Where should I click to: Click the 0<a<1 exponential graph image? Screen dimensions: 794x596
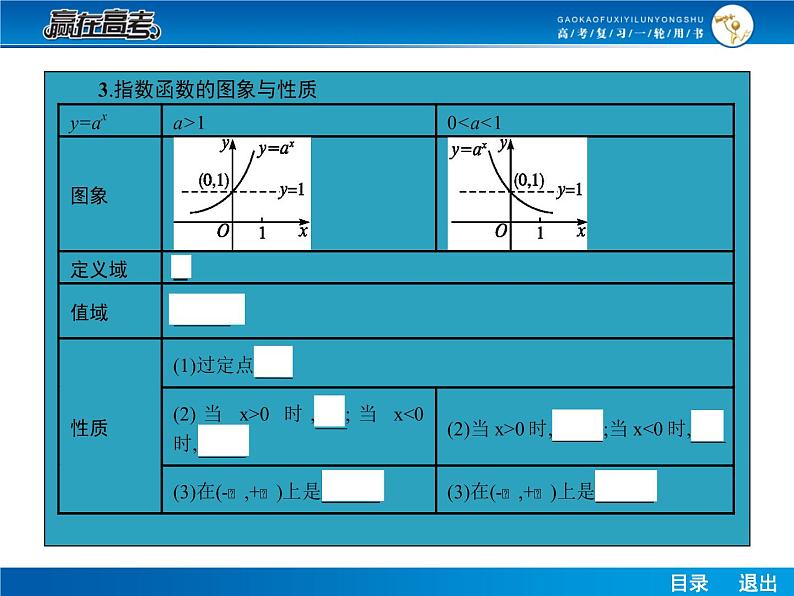pyautogui.click(x=518, y=193)
